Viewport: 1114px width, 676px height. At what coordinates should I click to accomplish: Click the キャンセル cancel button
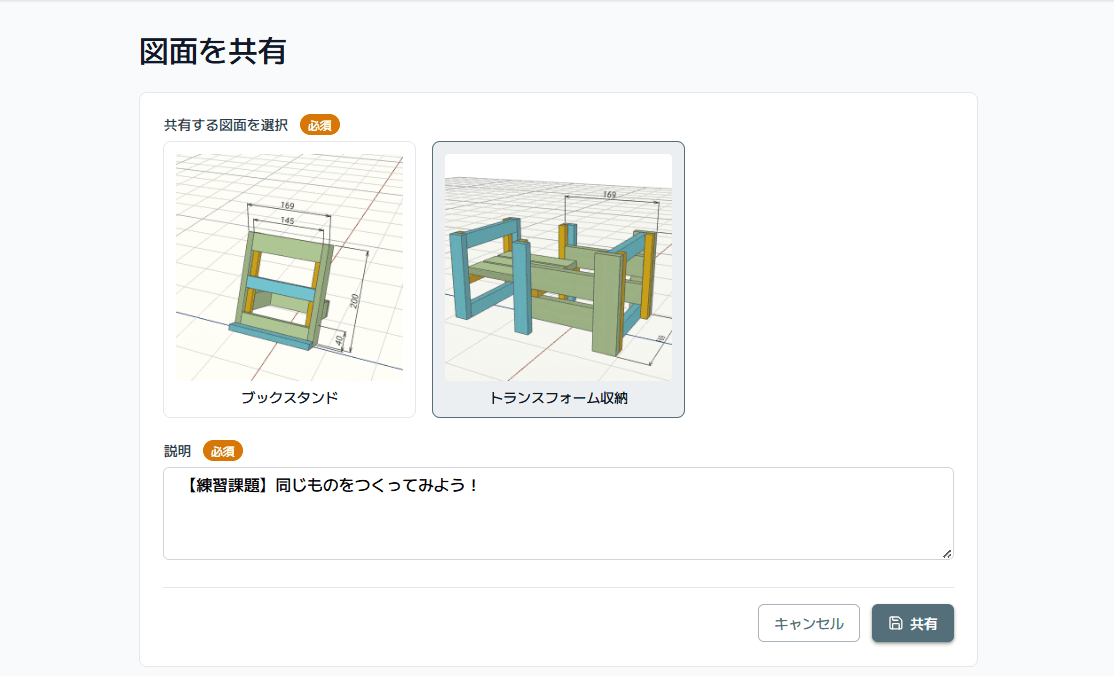[x=808, y=622]
